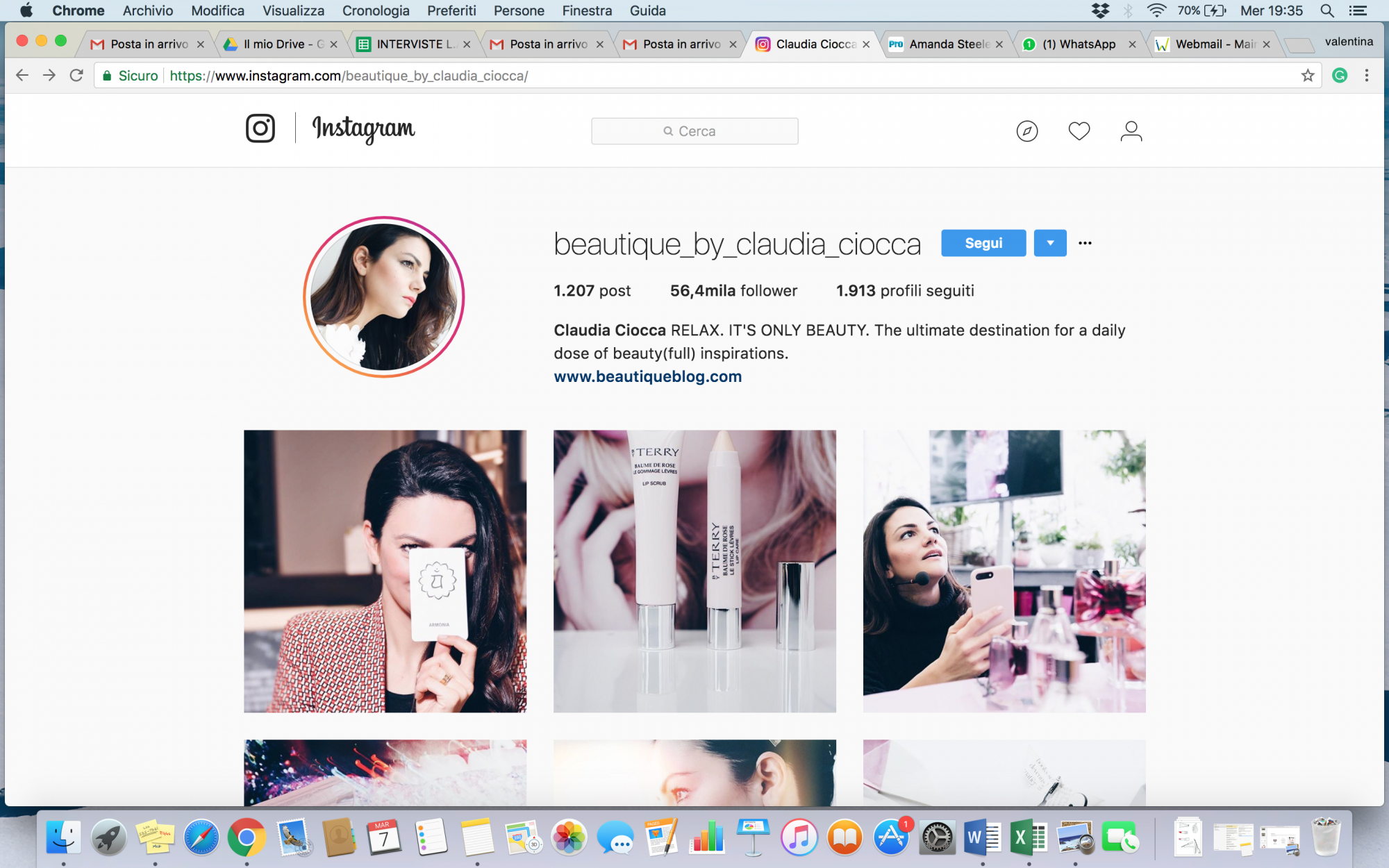Click the valentina Chrome profile button

(x=1349, y=42)
